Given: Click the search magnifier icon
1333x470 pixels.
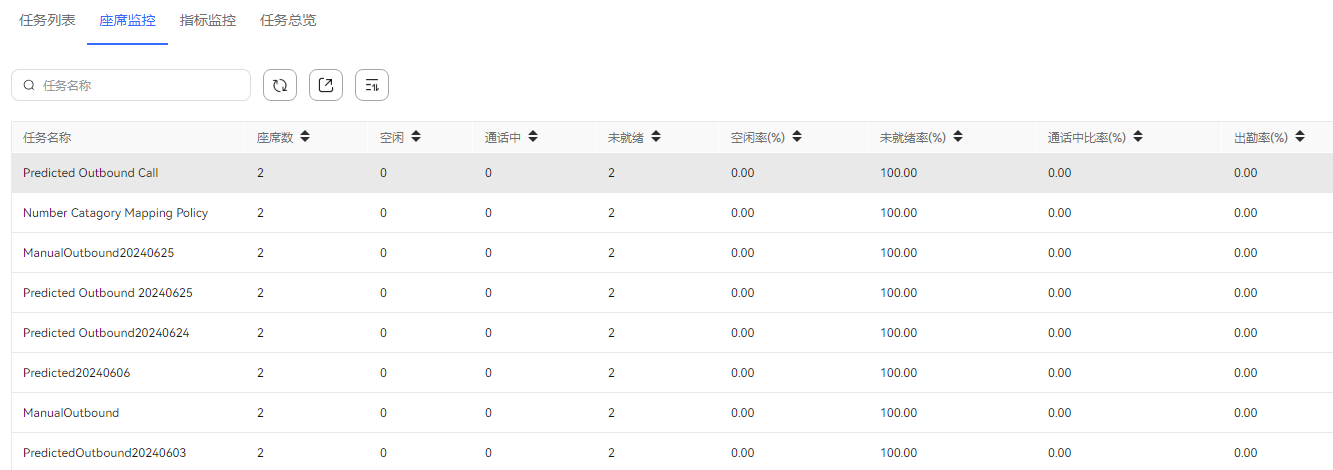Looking at the screenshot, I should [x=29, y=86].
